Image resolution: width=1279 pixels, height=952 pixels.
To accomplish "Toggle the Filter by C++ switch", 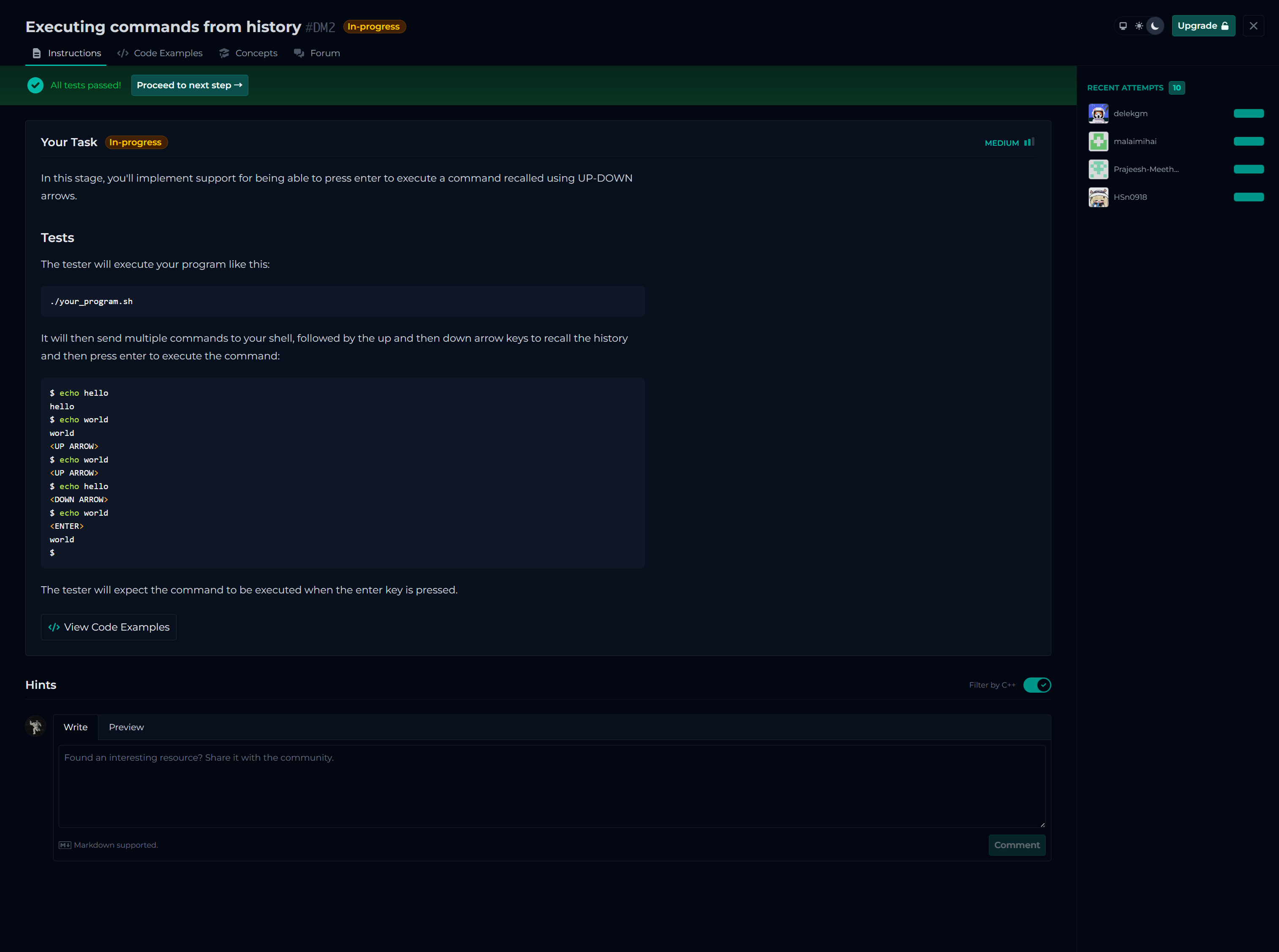I will click(x=1037, y=685).
